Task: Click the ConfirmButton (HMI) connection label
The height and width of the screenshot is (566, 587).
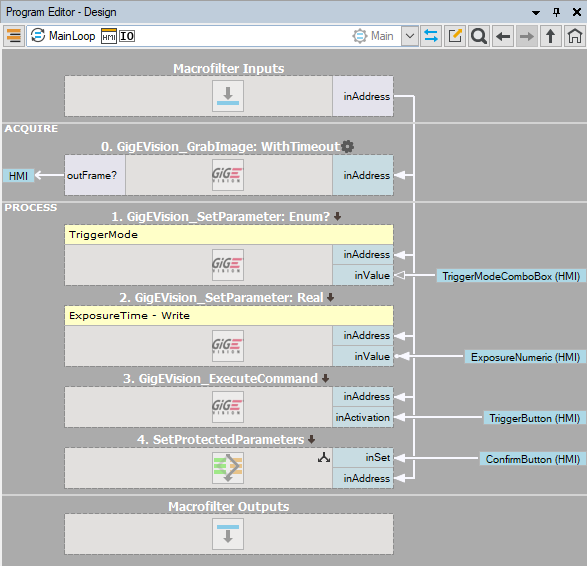Action: coord(532,459)
